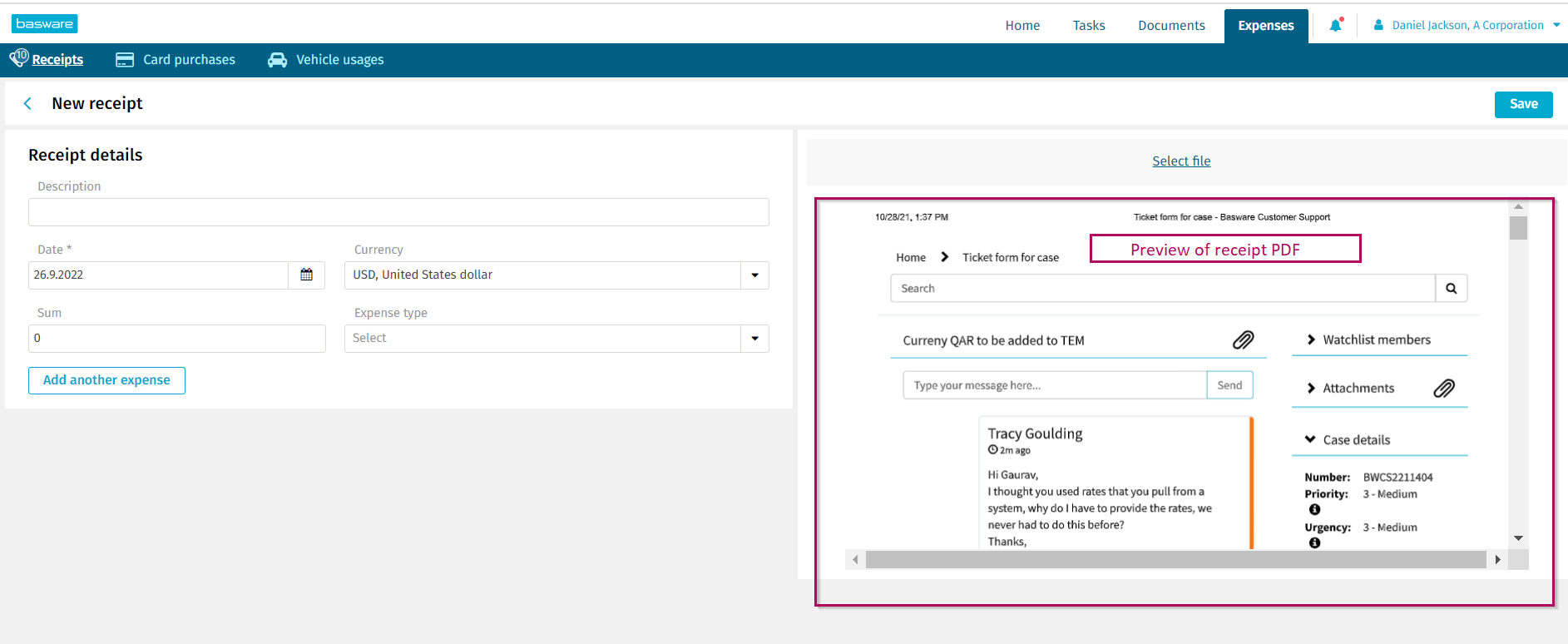Screen dimensions: 1568x644
Task: Click the Date field showing 26.9.2022
Action: tap(158, 275)
